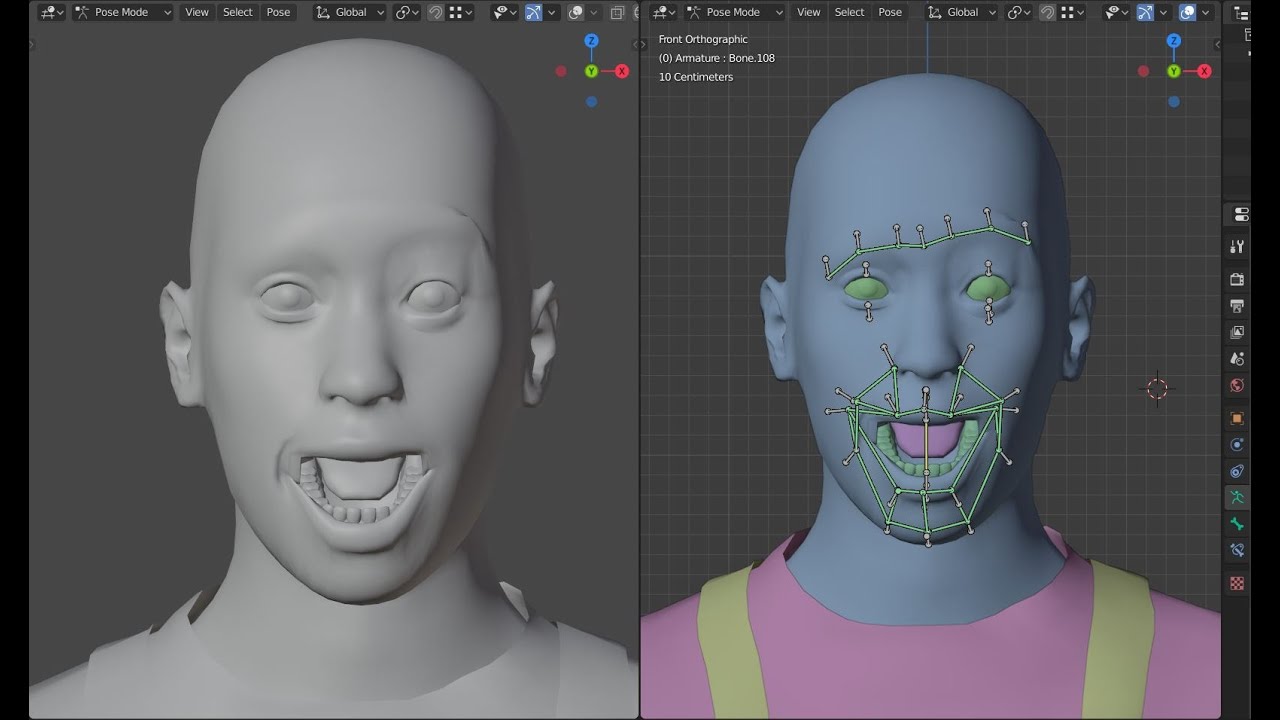
Task: Click negative Z axis dot in left viewport gizmo
Action: tap(591, 102)
